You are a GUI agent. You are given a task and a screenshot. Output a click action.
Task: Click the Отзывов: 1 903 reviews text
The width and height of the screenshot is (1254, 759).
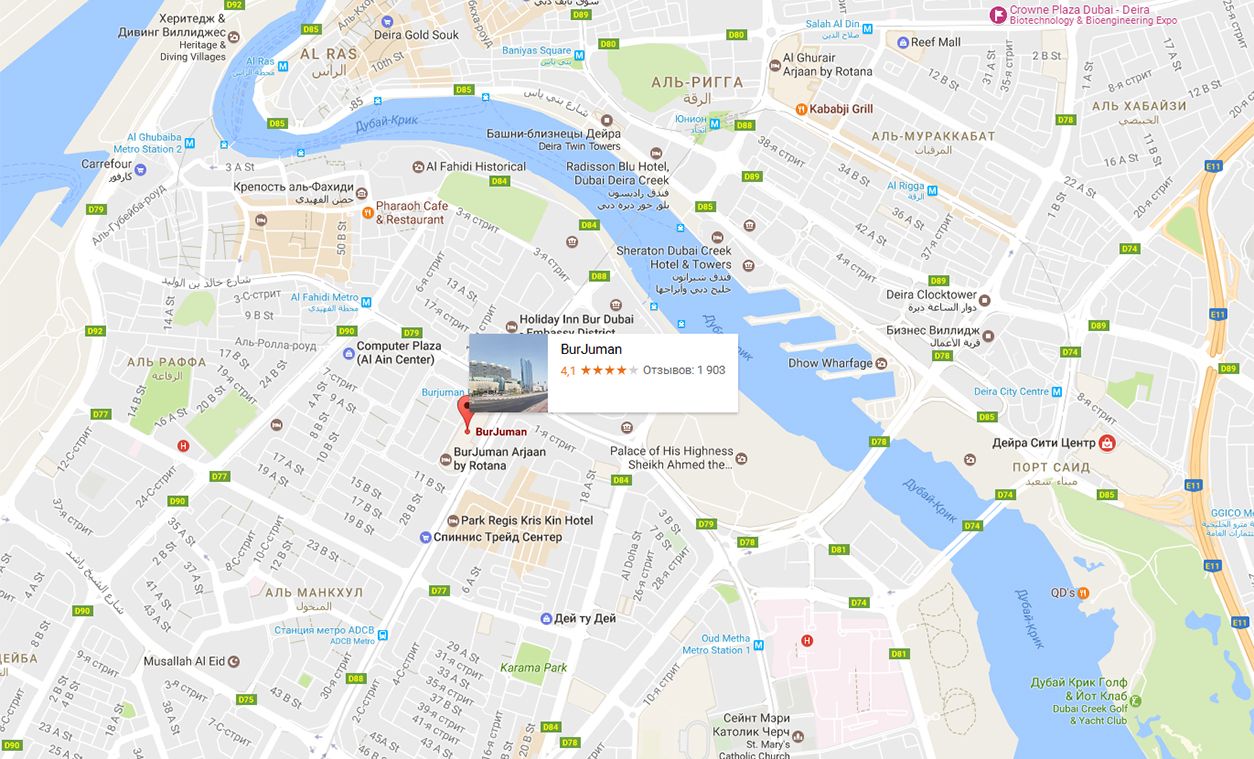684,370
